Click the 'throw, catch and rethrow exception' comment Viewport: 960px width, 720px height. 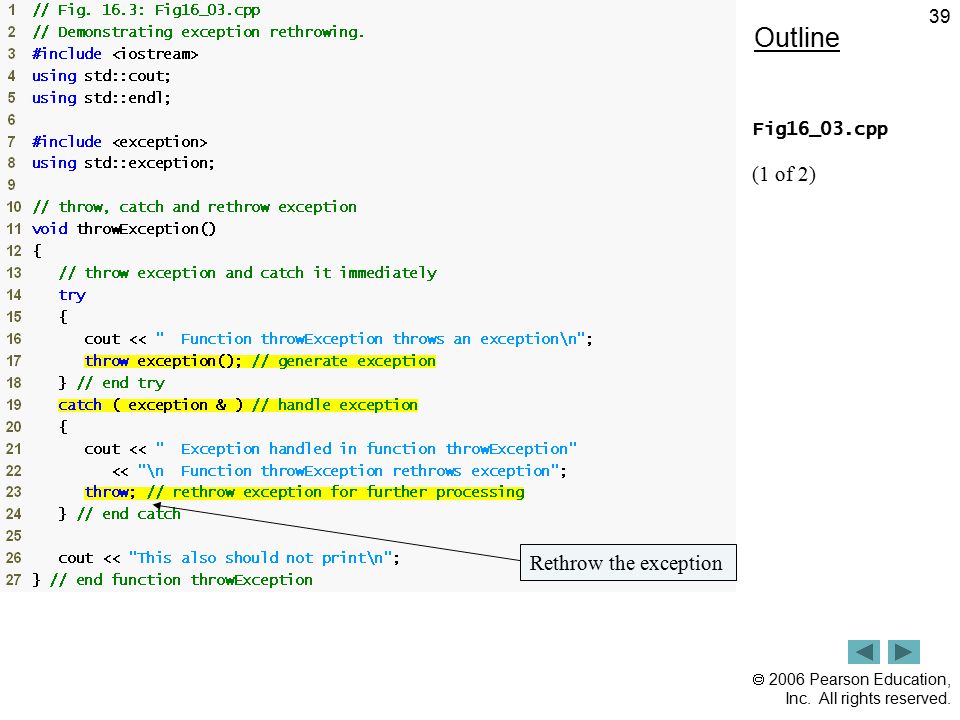(x=194, y=208)
